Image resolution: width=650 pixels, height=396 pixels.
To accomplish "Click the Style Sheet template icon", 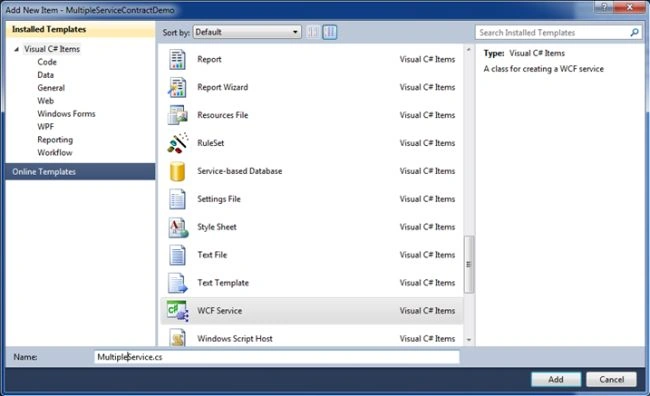I will [x=178, y=227].
